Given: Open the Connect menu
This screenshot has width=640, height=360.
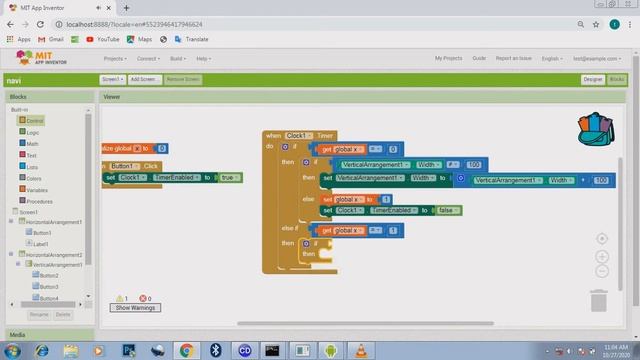Looking at the screenshot, I should 148,59.
